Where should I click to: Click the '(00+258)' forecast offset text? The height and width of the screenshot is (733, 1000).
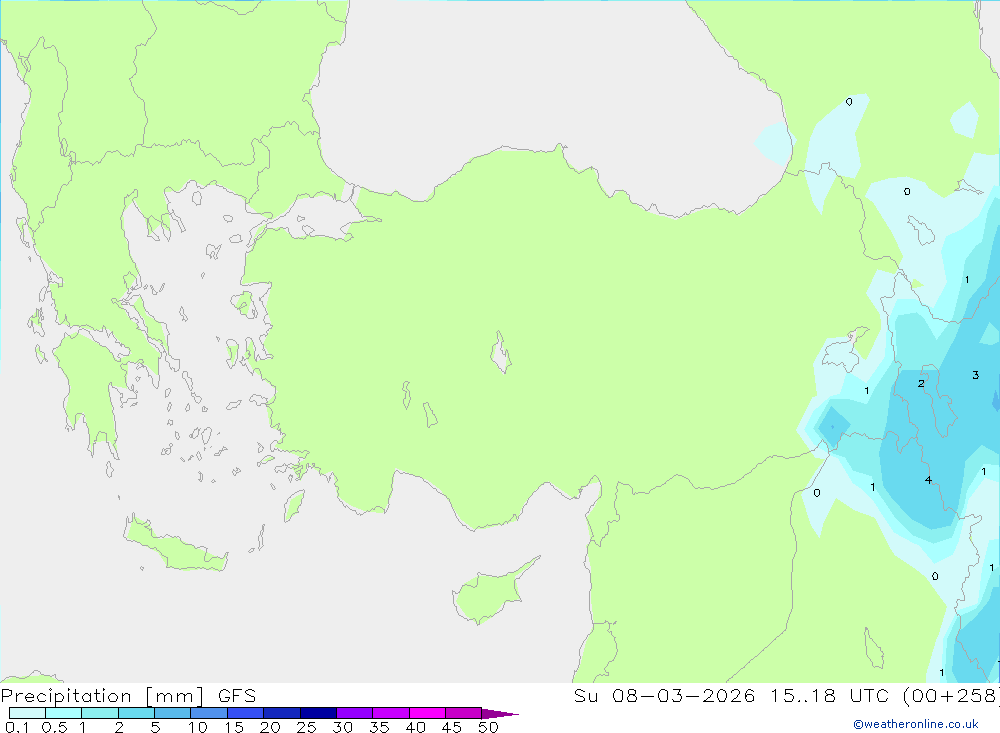951,695
